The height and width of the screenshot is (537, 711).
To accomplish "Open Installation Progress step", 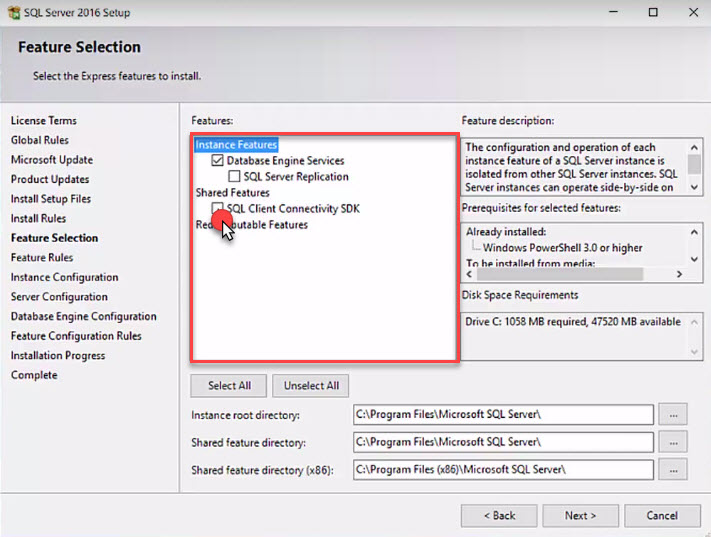I will pyautogui.click(x=58, y=355).
